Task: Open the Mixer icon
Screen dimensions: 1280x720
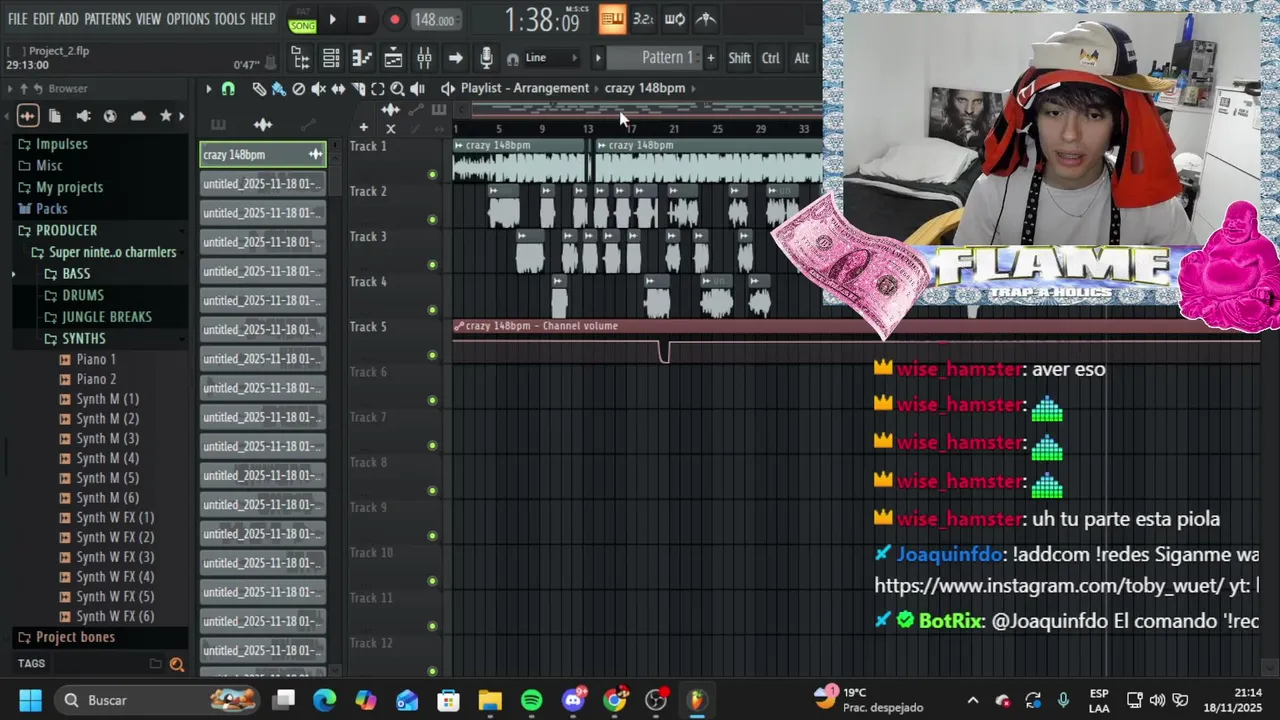Action: click(424, 58)
